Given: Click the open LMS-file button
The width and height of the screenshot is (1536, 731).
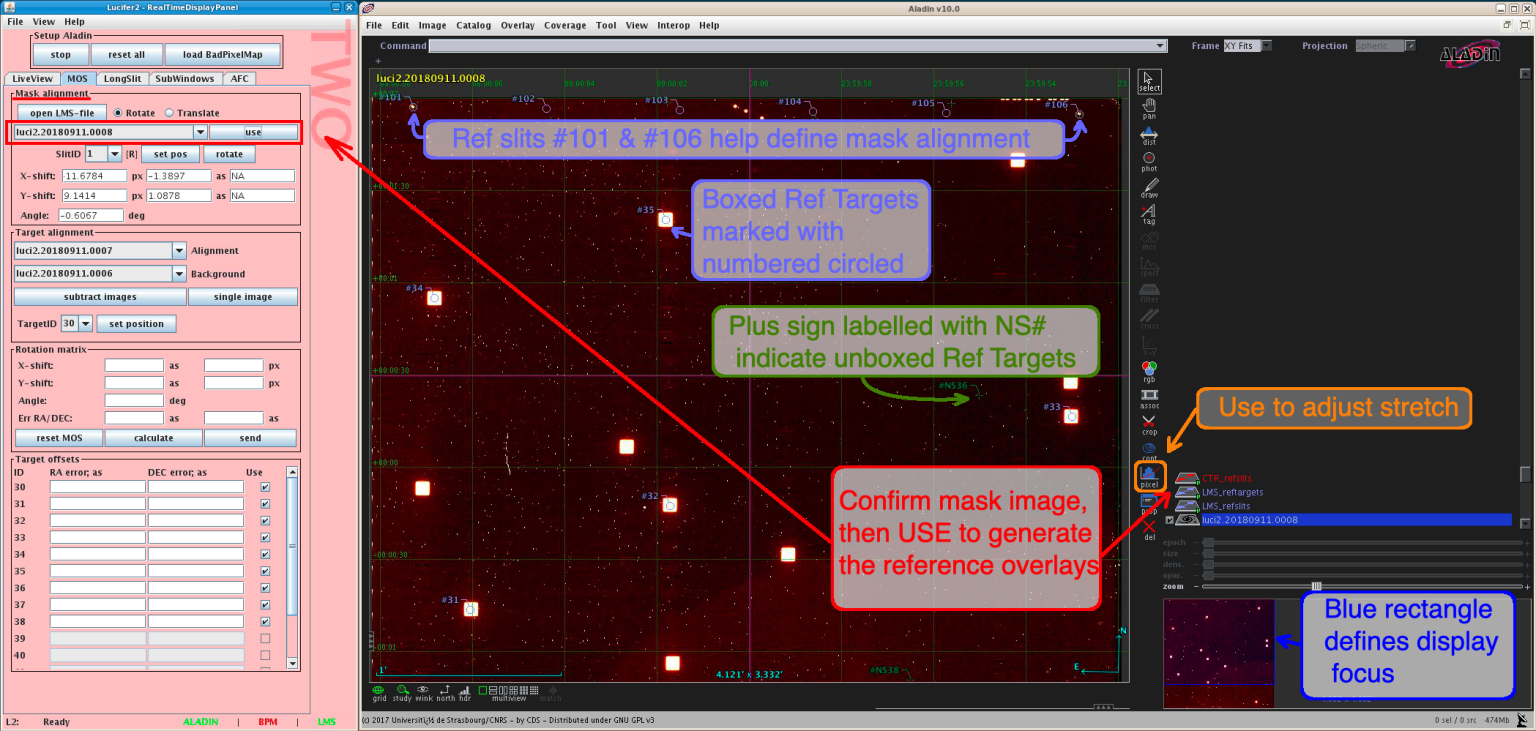Looking at the screenshot, I should (61, 113).
